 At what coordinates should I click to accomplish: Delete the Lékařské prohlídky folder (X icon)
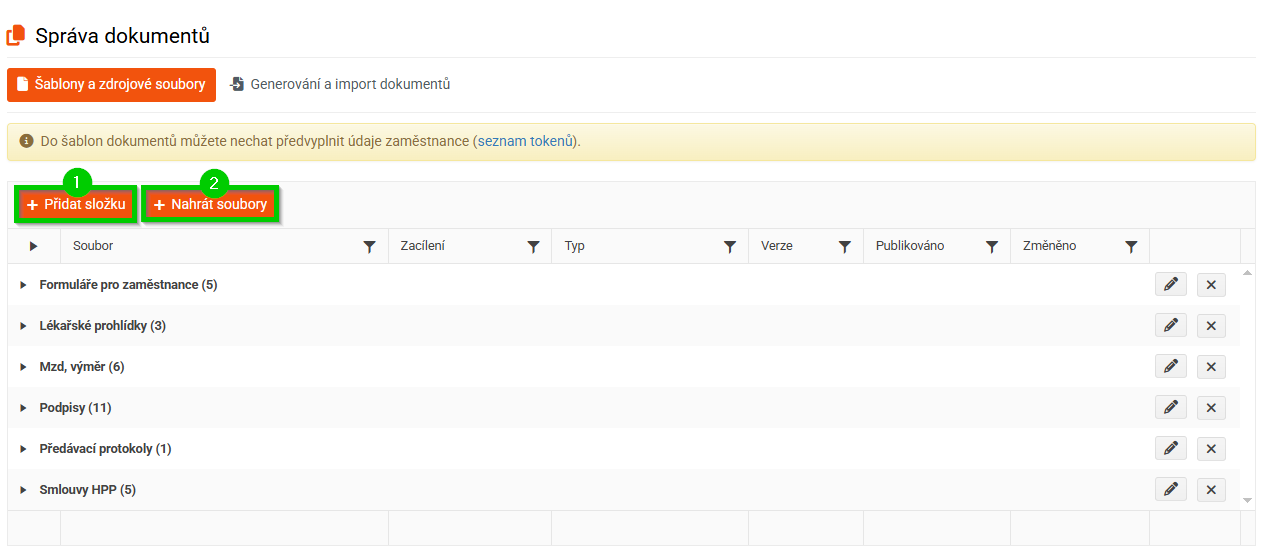(x=1211, y=326)
